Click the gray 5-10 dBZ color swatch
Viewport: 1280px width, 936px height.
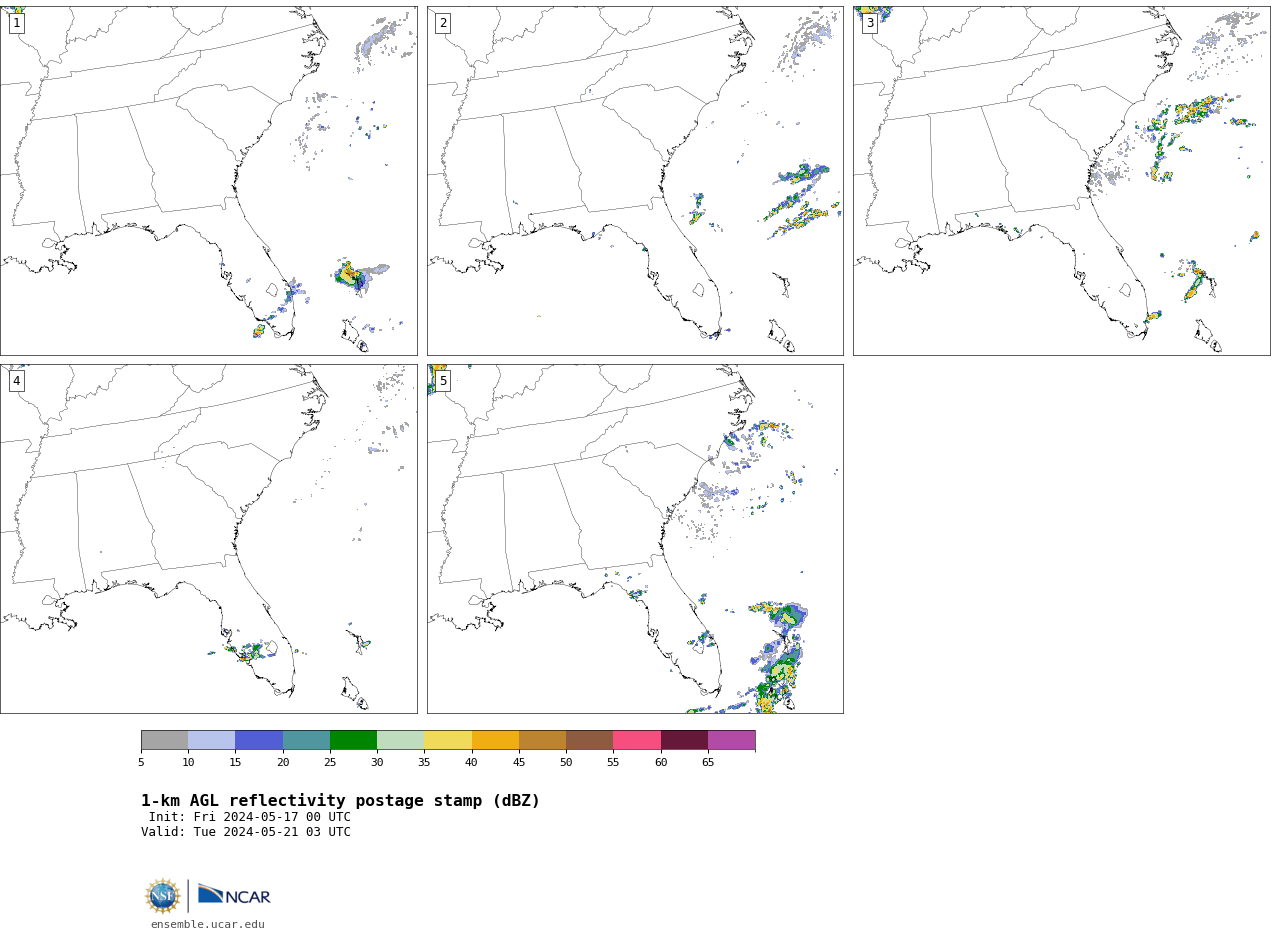[x=164, y=740]
